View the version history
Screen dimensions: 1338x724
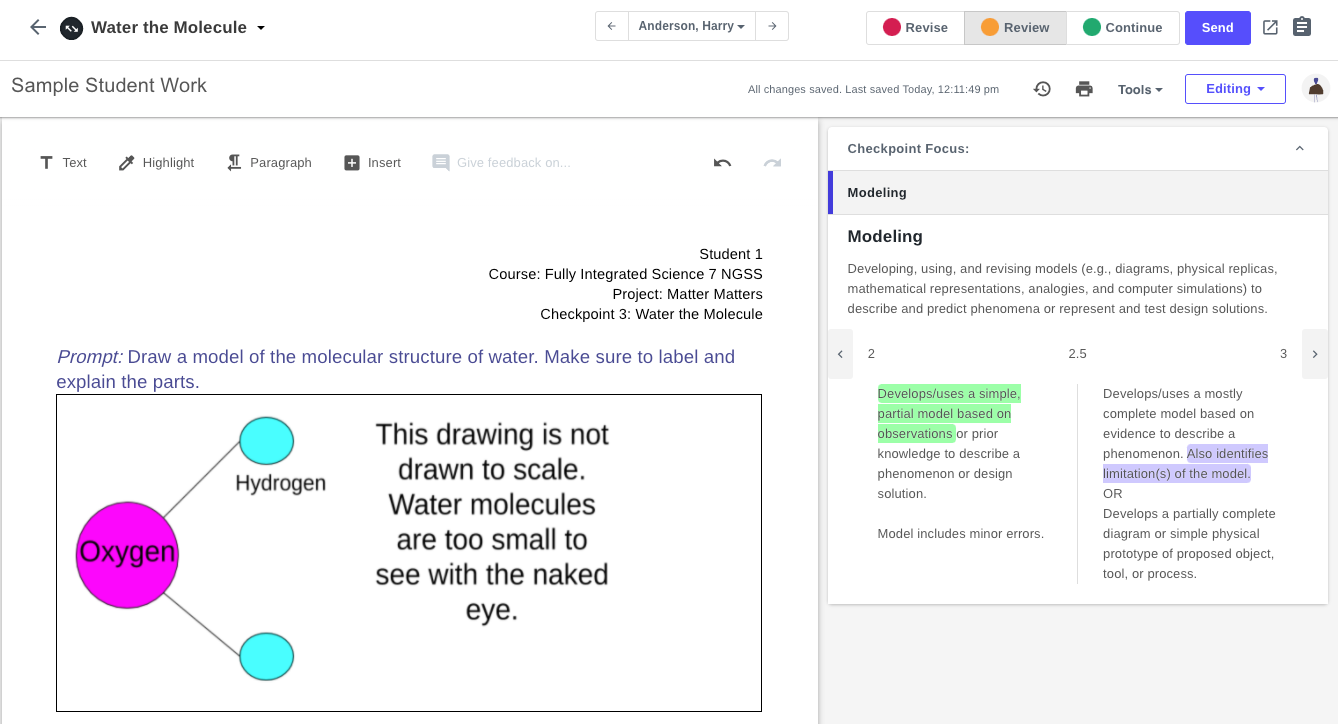[x=1042, y=89]
